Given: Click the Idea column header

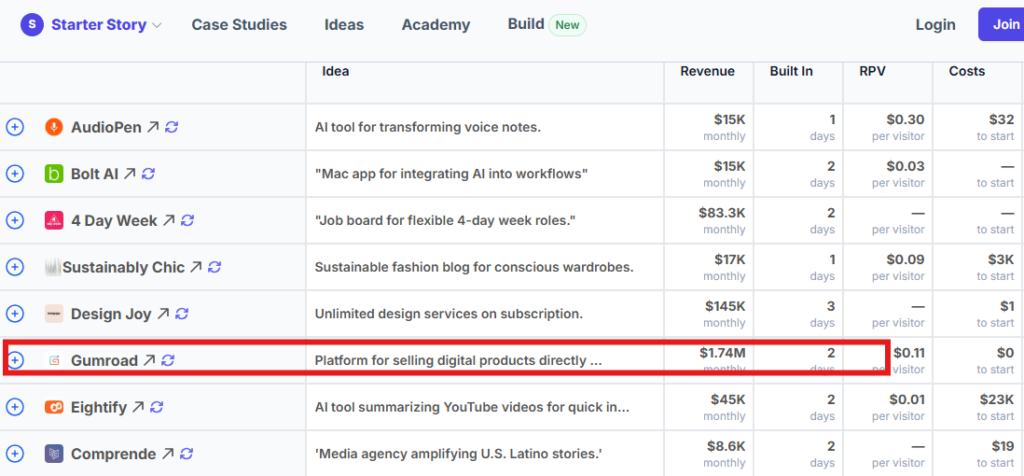Looking at the screenshot, I should (x=336, y=71).
